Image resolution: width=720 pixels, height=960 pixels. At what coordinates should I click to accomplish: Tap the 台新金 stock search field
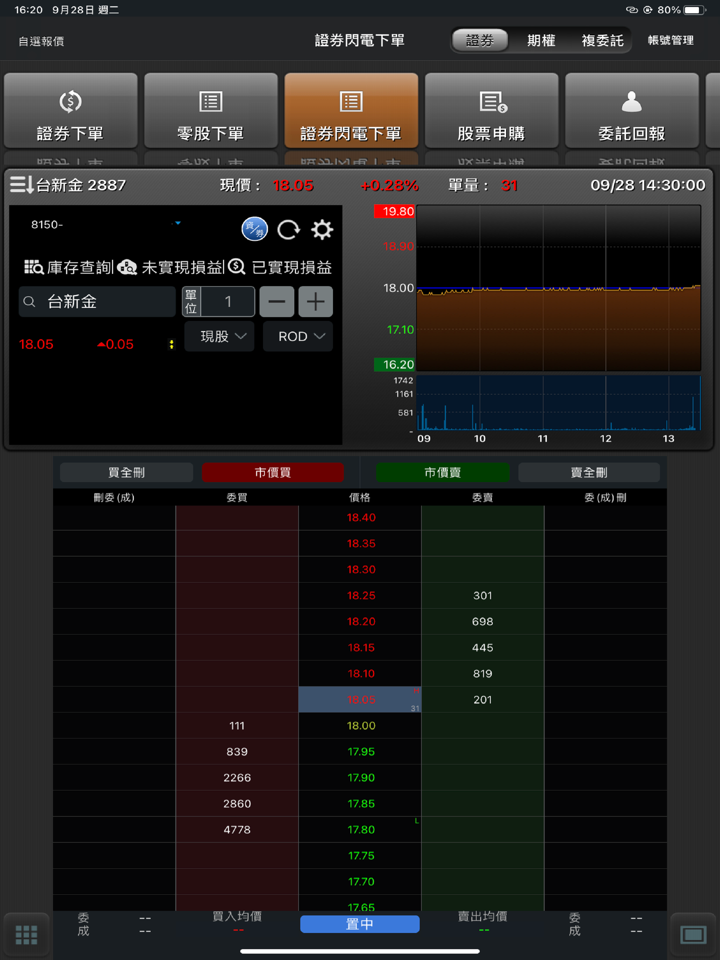coord(97,302)
